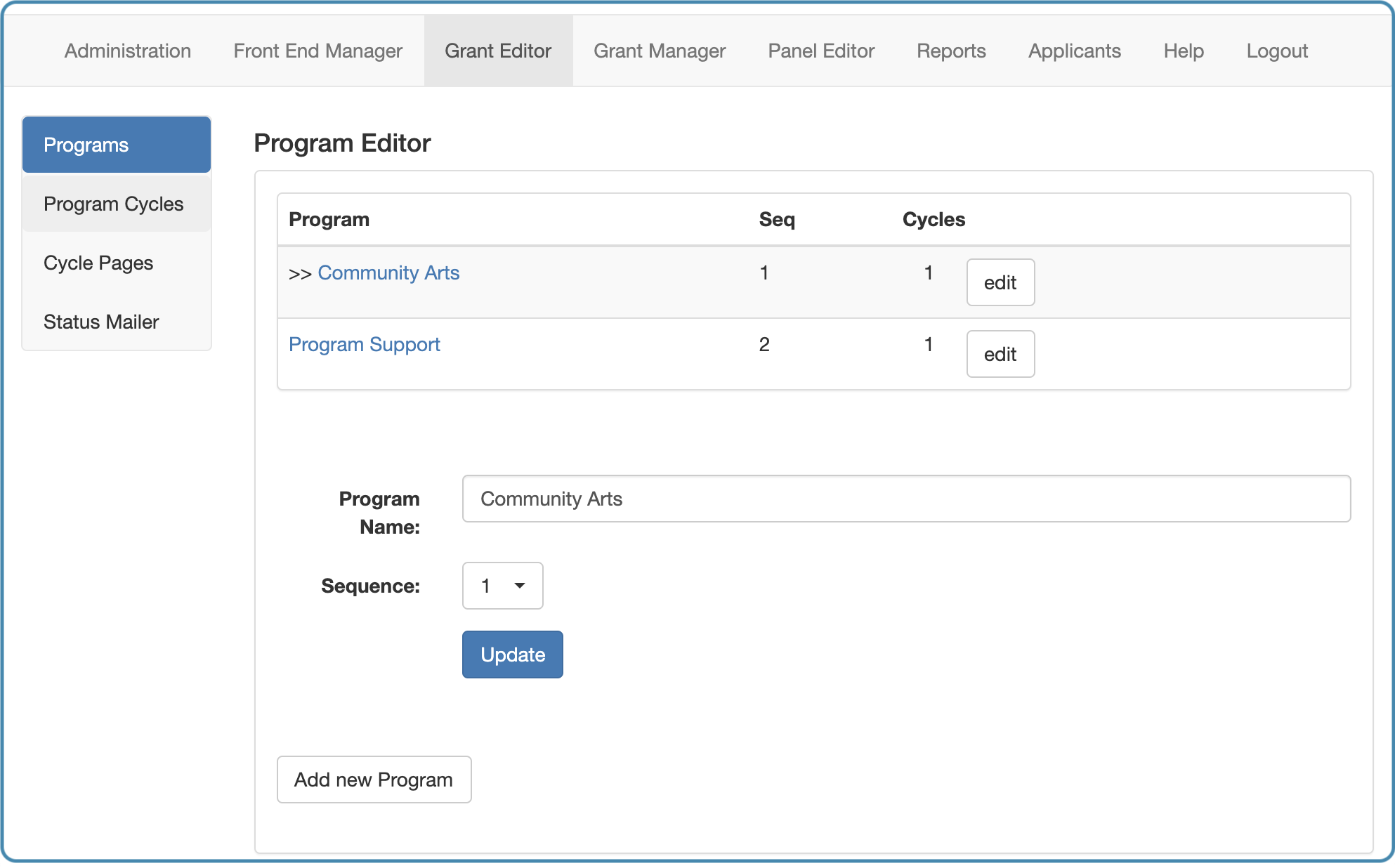The height and width of the screenshot is (868, 1395).
Task: Switch to Front End Manager tab
Action: coord(317,51)
